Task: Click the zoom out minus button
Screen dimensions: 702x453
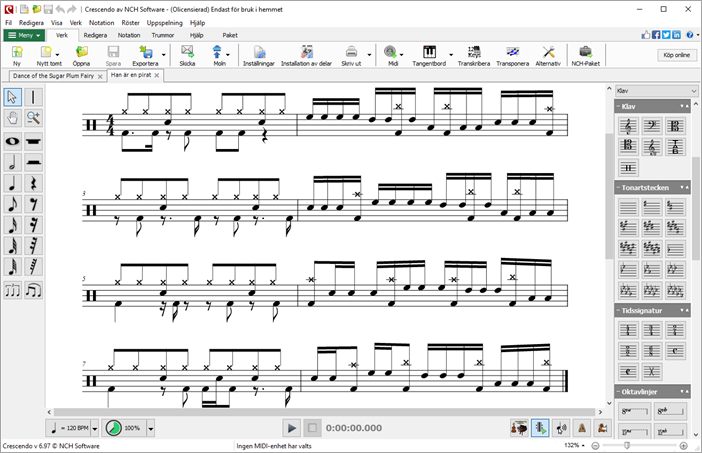Action: click(x=595, y=445)
